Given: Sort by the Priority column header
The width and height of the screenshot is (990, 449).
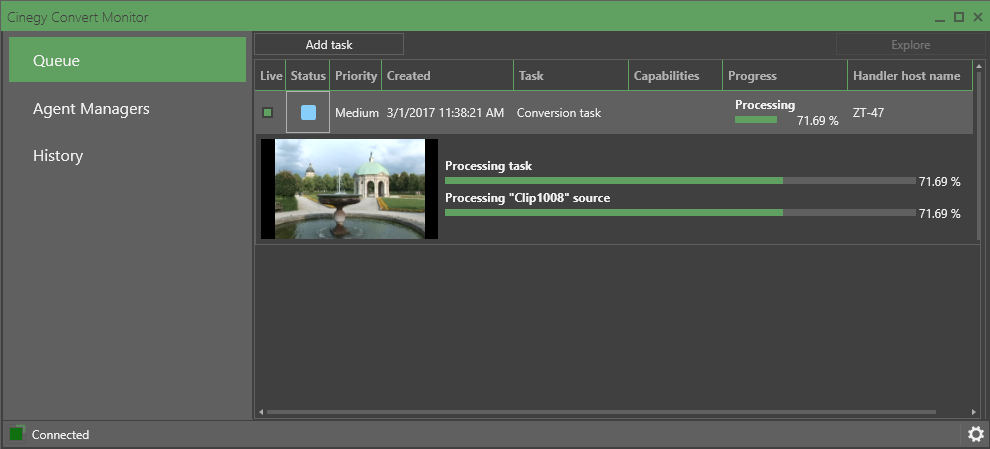Looking at the screenshot, I should 355,76.
